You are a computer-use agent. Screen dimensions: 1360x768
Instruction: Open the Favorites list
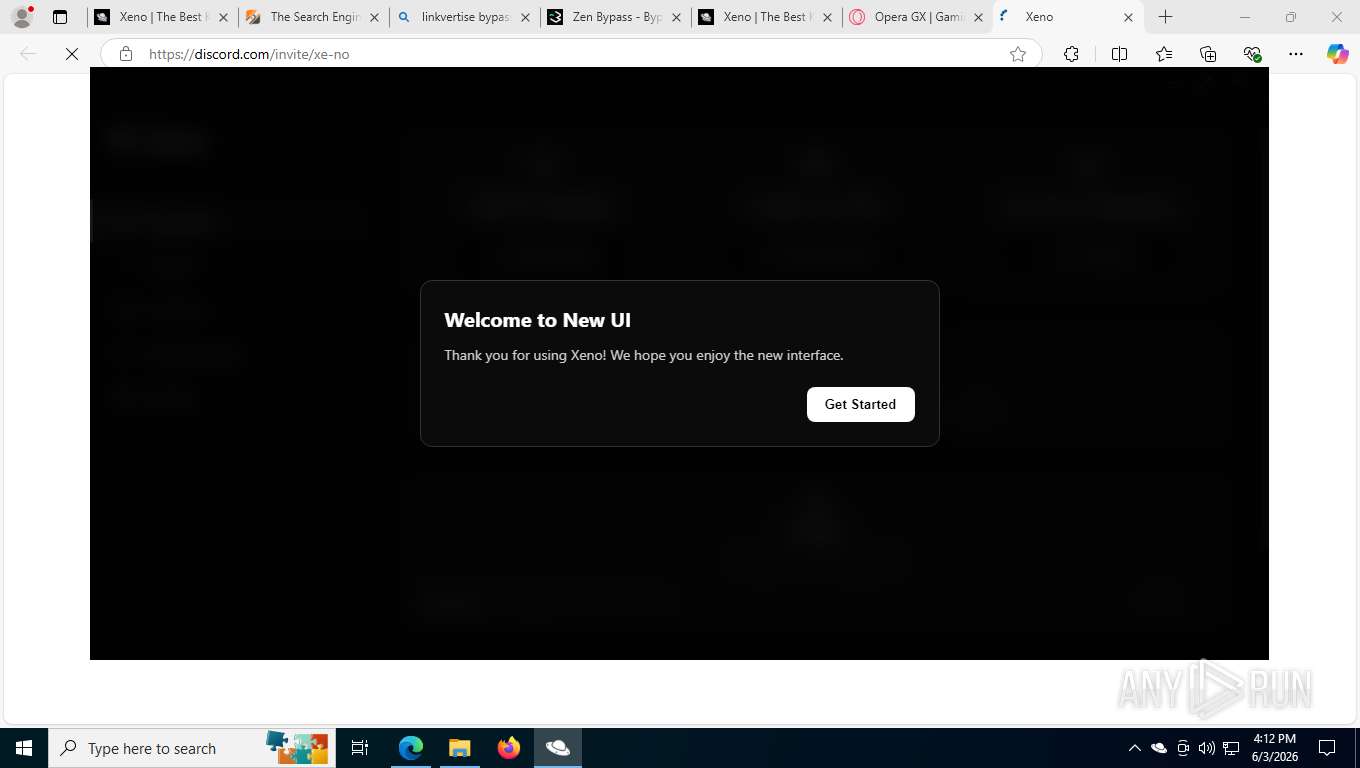(x=1164, y=54)
